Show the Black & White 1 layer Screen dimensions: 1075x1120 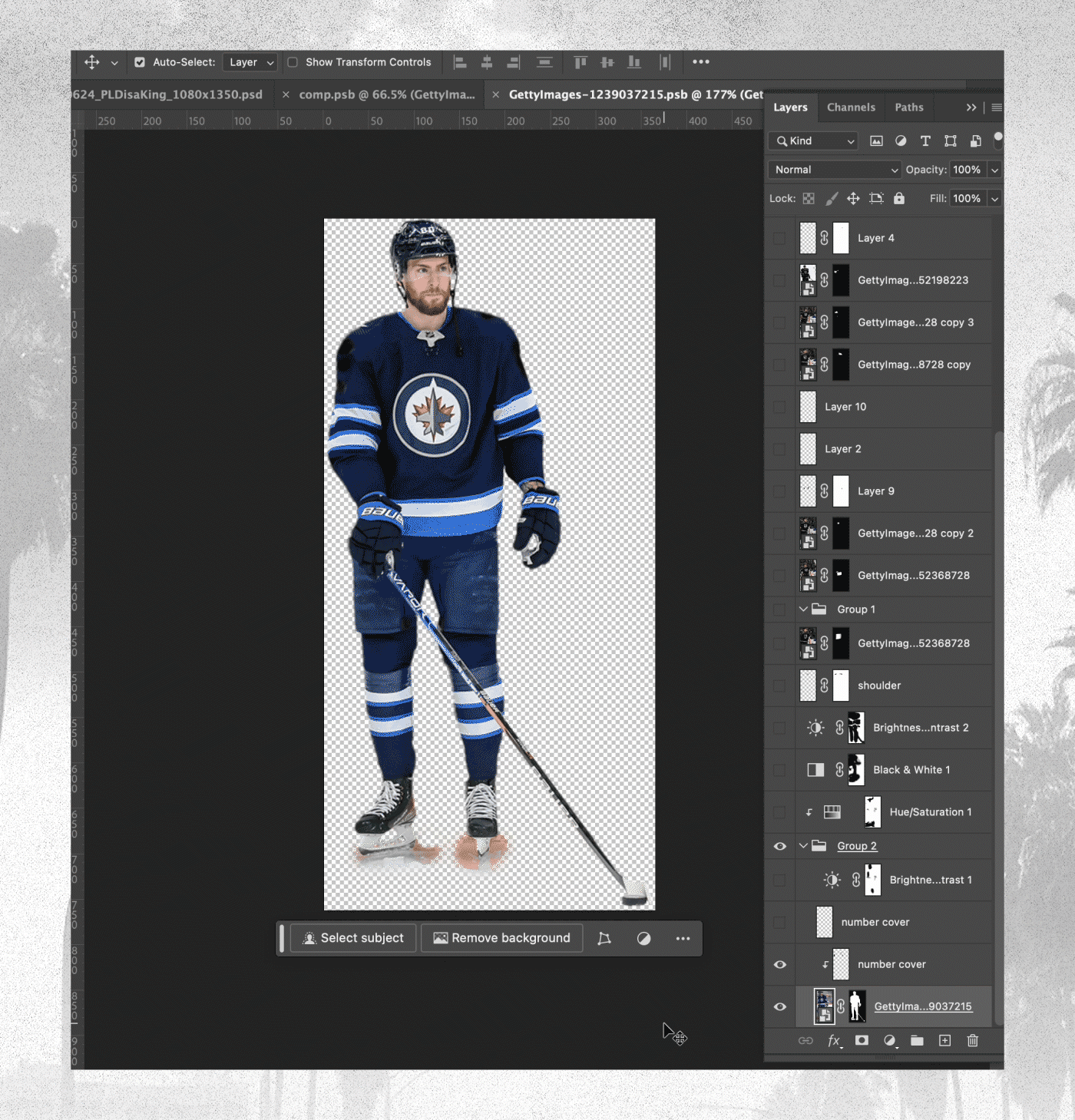780,770
